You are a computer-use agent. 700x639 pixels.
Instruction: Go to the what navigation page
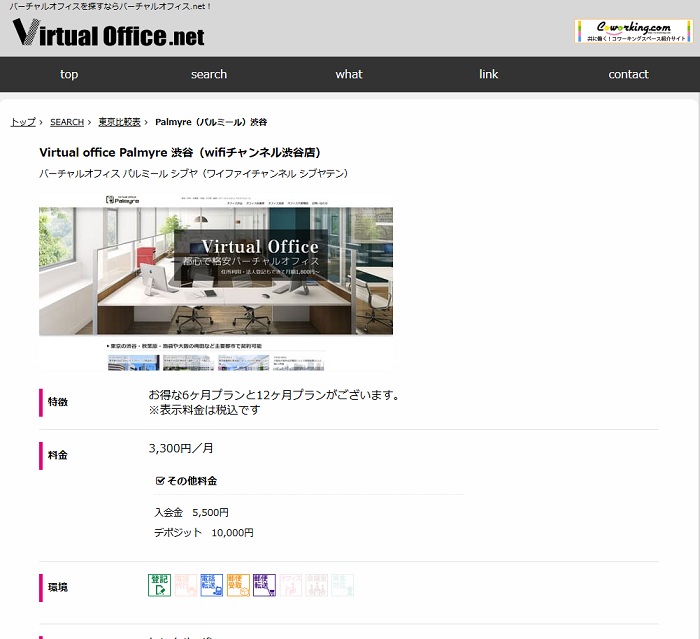point(349,74)
